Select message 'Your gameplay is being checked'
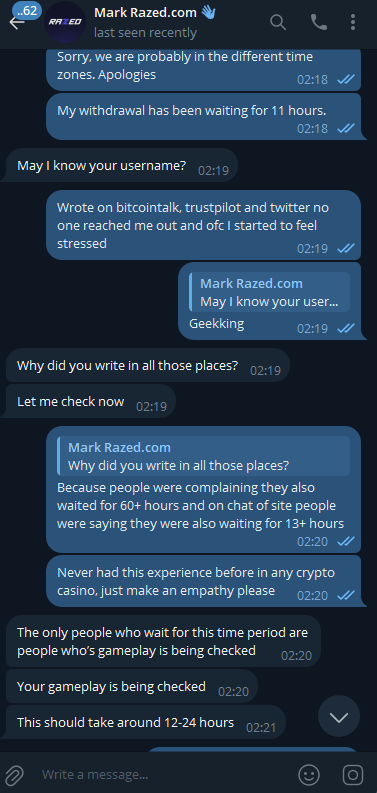 coord(132,686)
